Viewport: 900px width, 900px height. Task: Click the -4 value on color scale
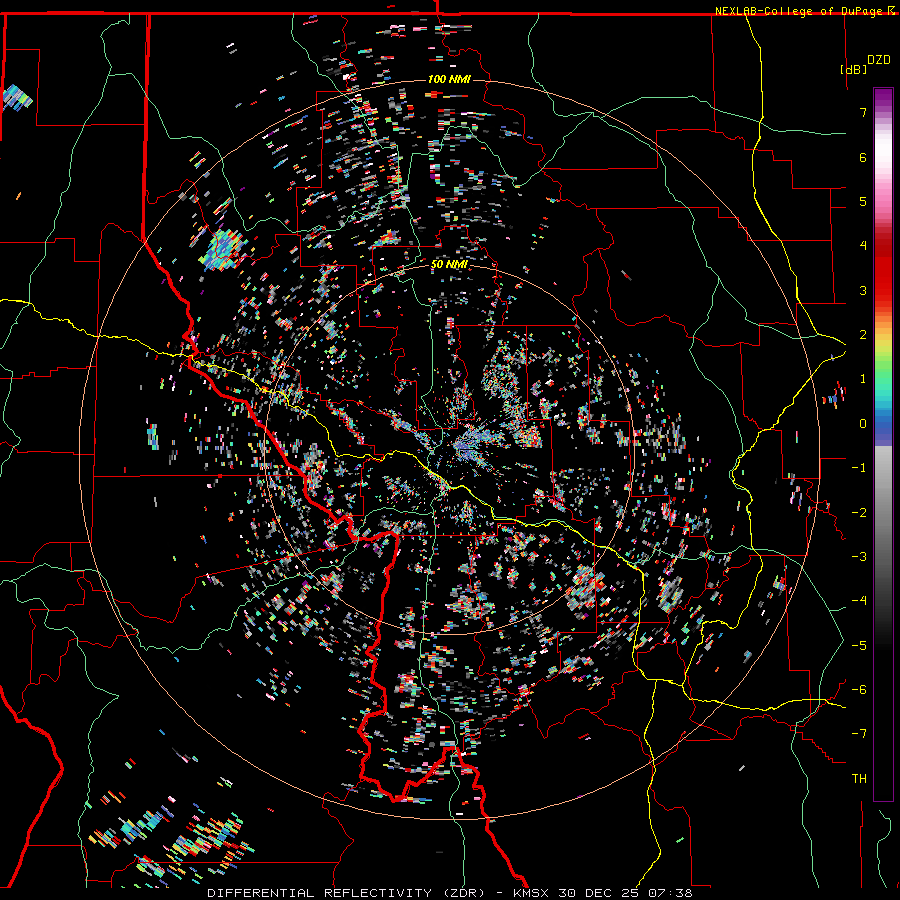tap(859, 601)
